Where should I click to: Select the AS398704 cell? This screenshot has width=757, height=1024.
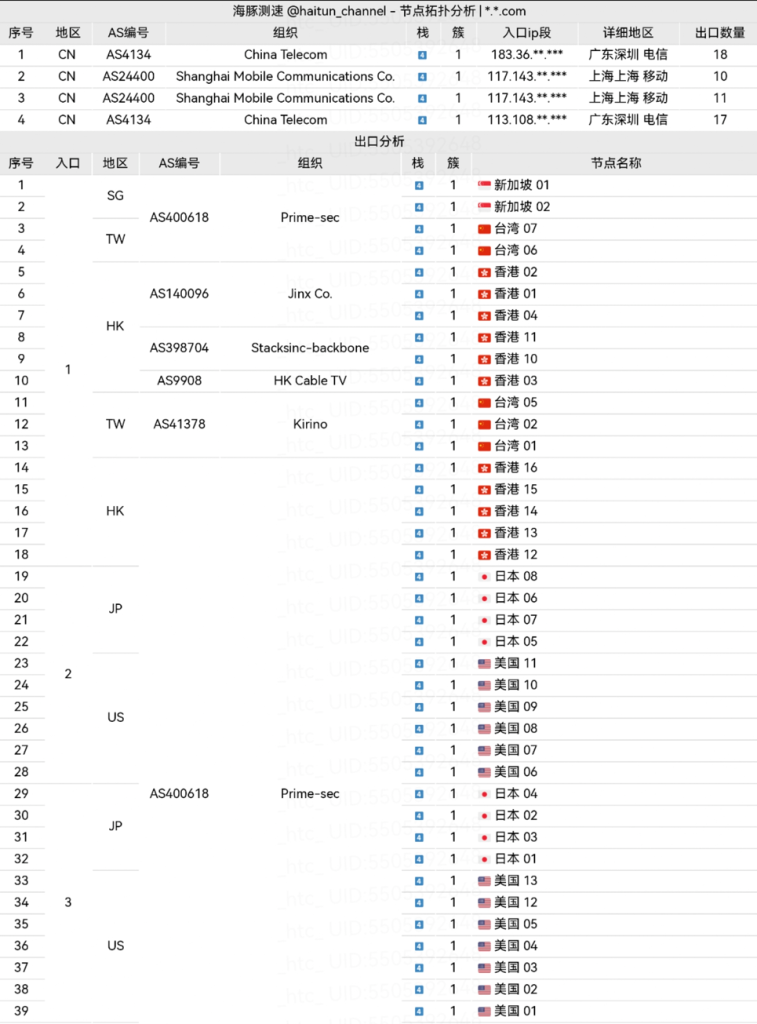pos(179,348)
